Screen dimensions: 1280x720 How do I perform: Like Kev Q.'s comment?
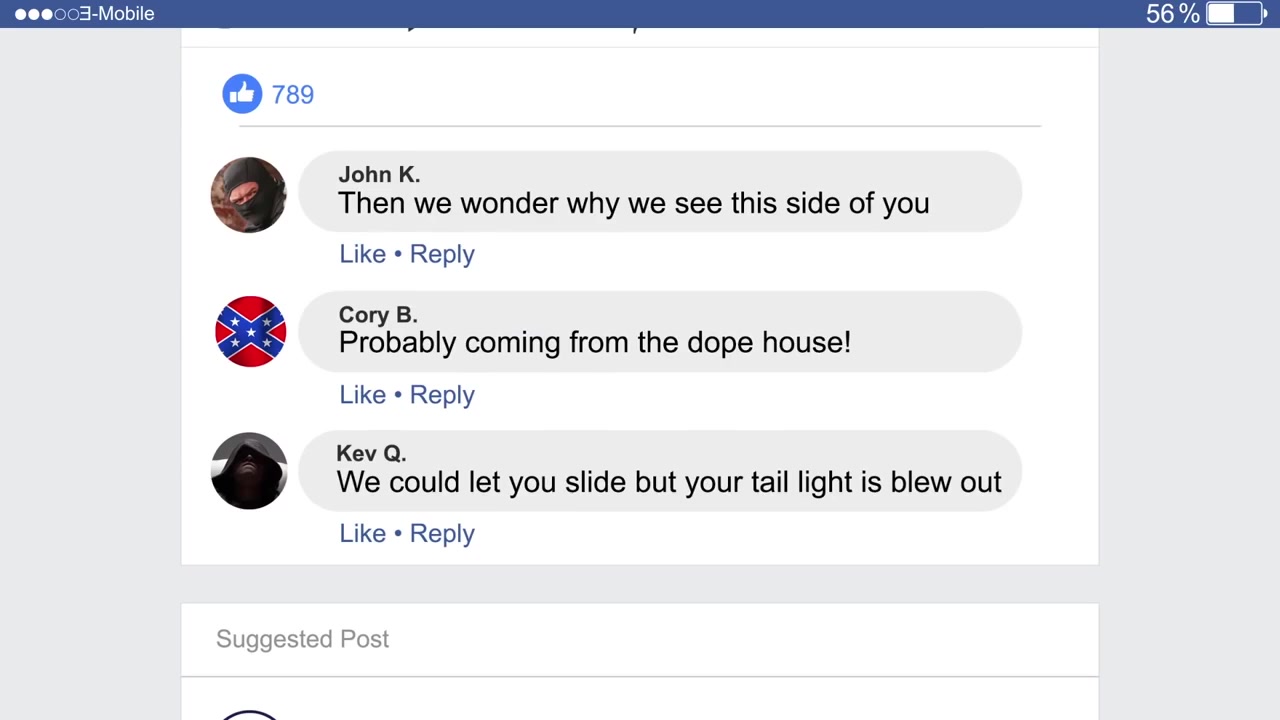pyautogui.click(x=362, y=534)
